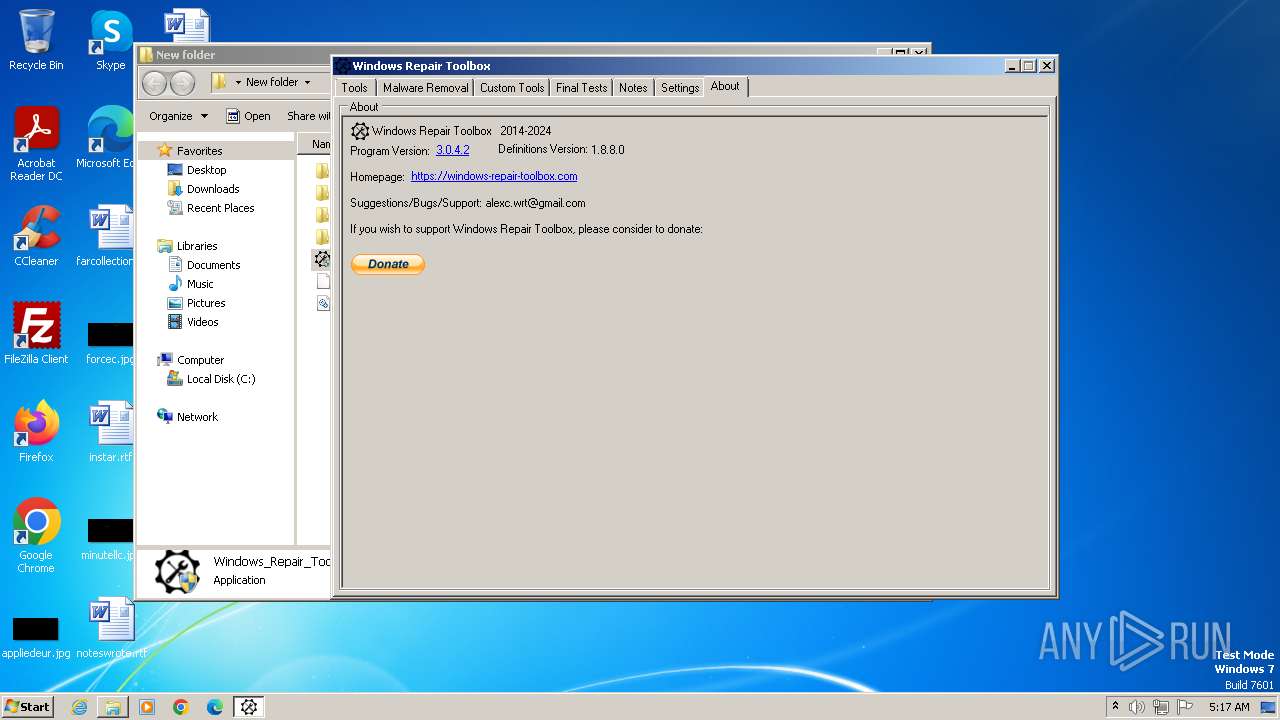Screen dimensions: 1280x720
Task: Open the windows-repair-toolbox.com homepage link
Action: 494,176
